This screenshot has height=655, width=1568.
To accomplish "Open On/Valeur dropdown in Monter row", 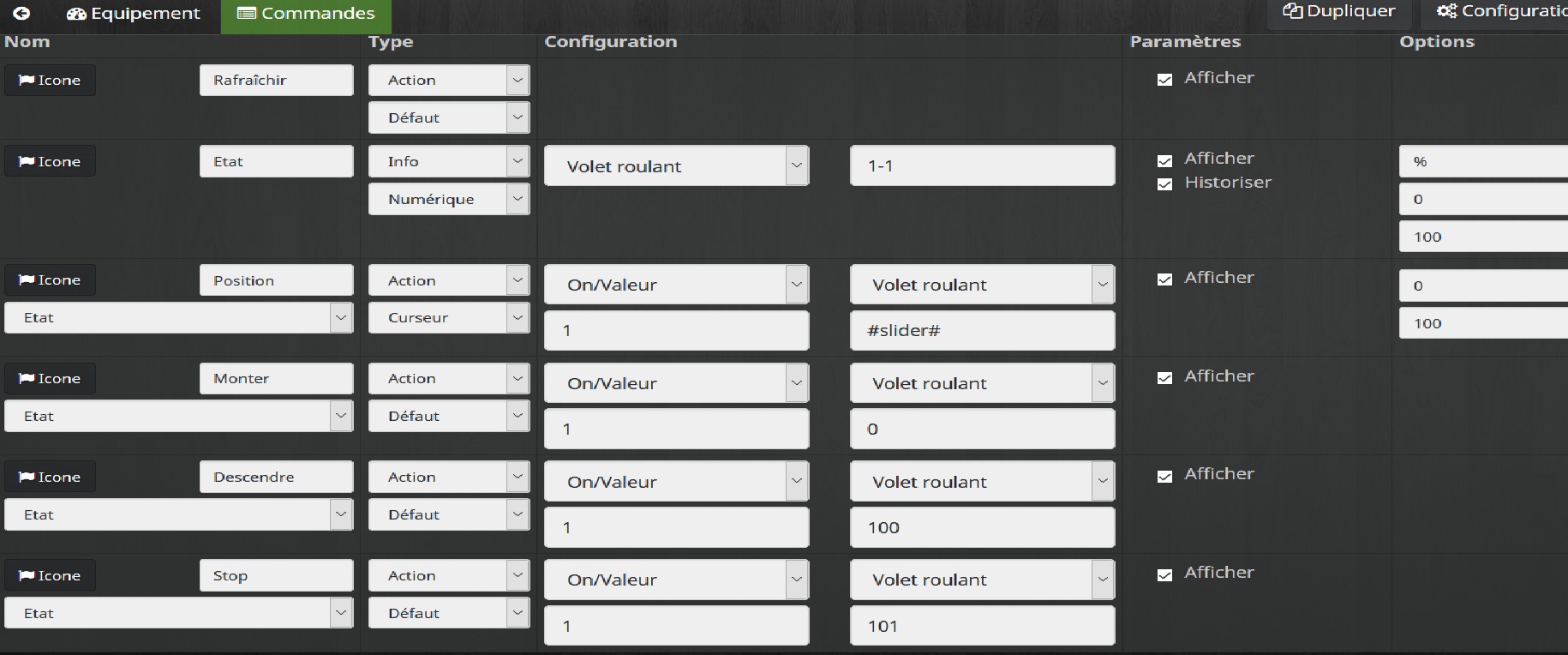I will 676,383.
